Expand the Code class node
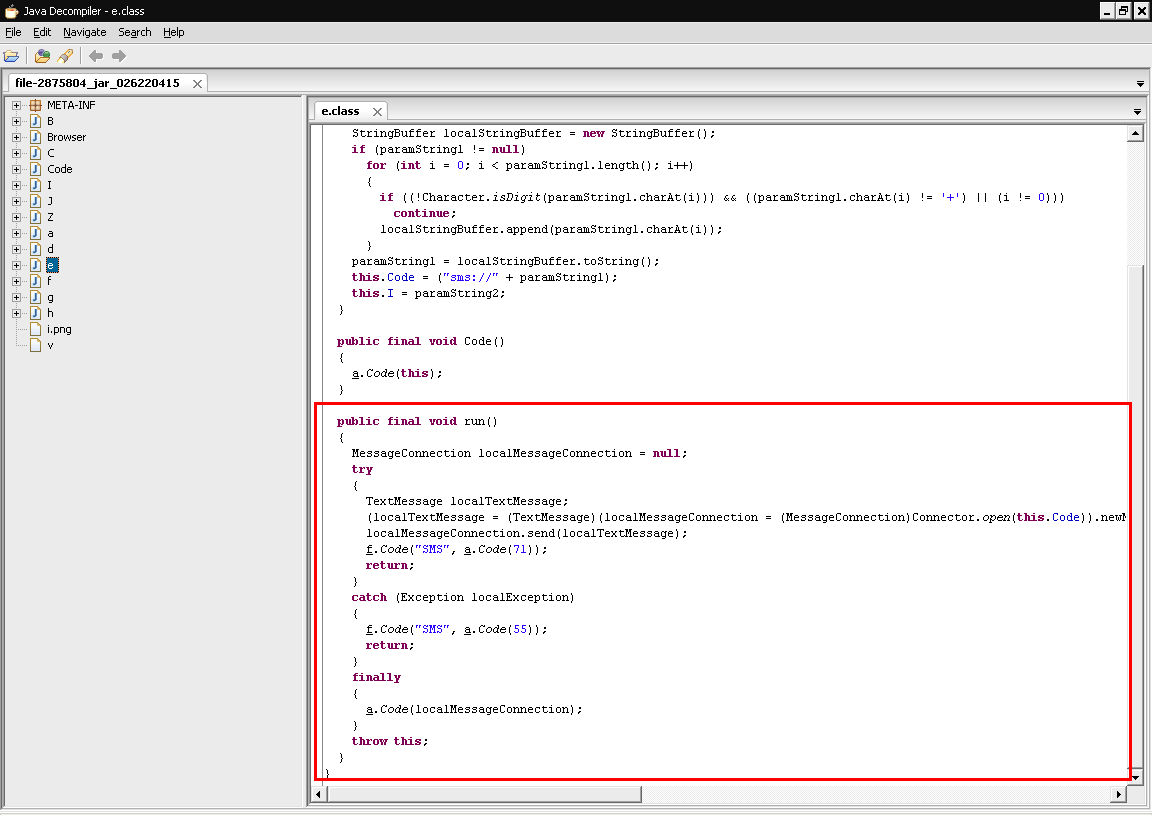This screenshot has width=1152, height=815. click(16, 169)
